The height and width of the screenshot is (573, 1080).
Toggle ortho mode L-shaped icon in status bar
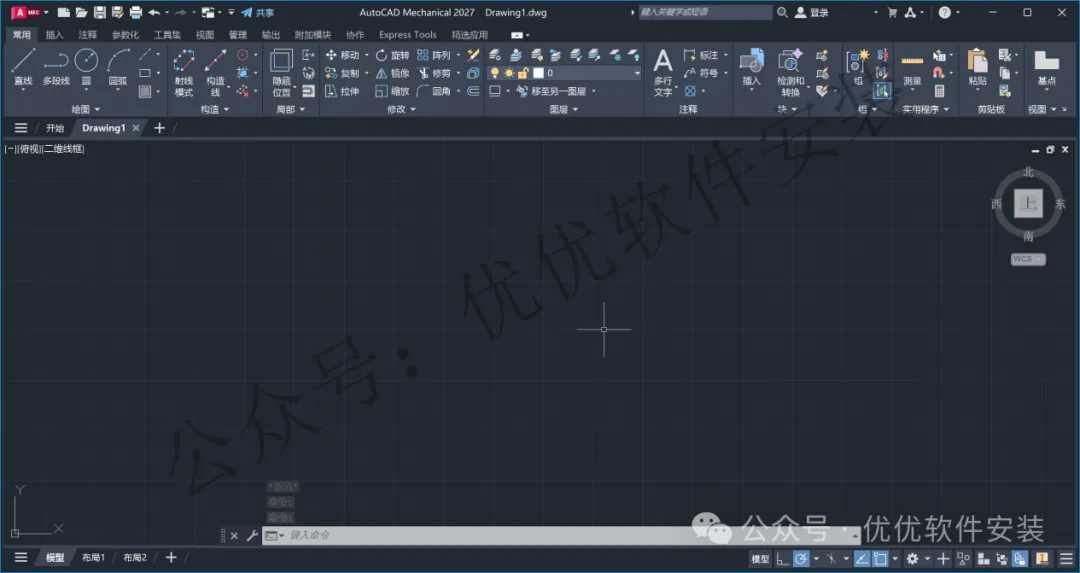click(x=782, y=559)
